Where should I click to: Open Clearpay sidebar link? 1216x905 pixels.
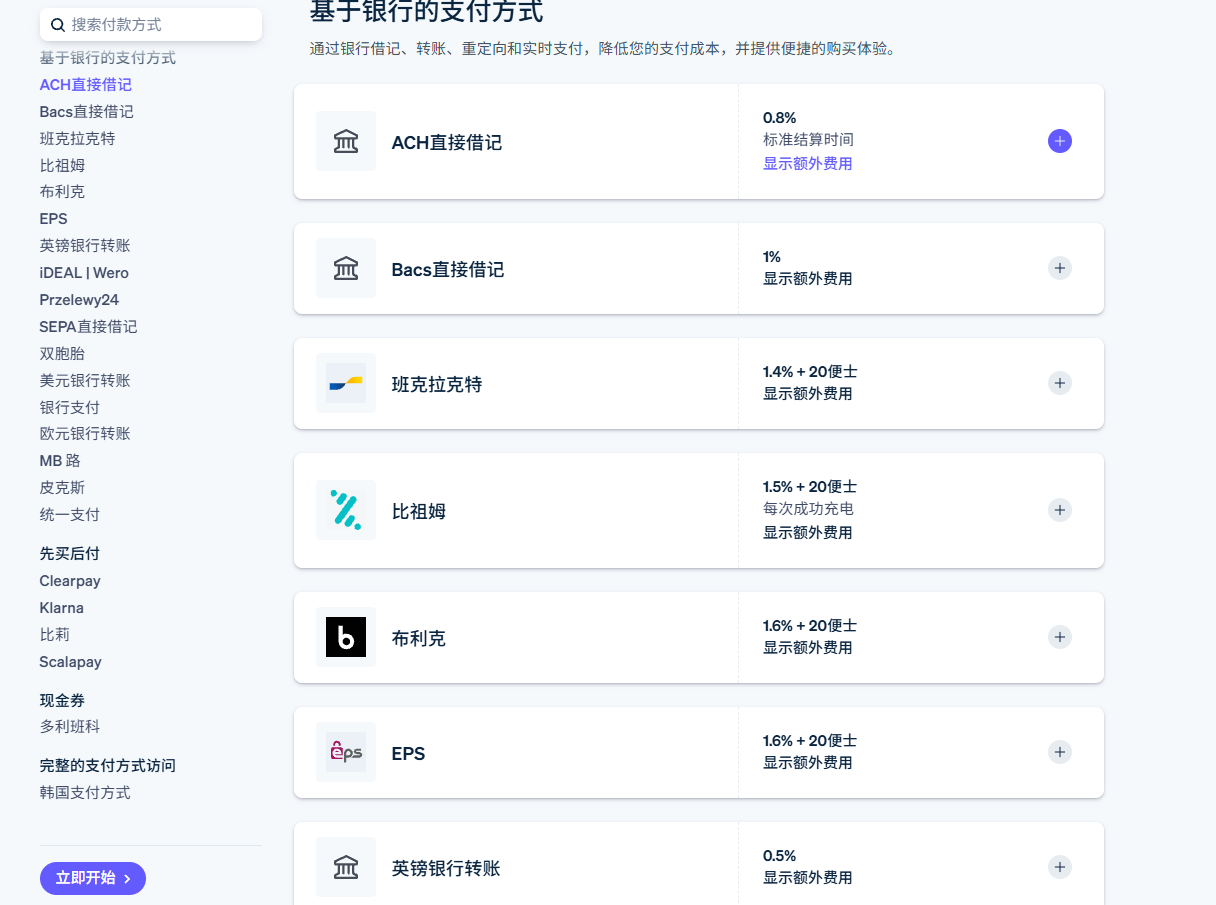point(70,581)
